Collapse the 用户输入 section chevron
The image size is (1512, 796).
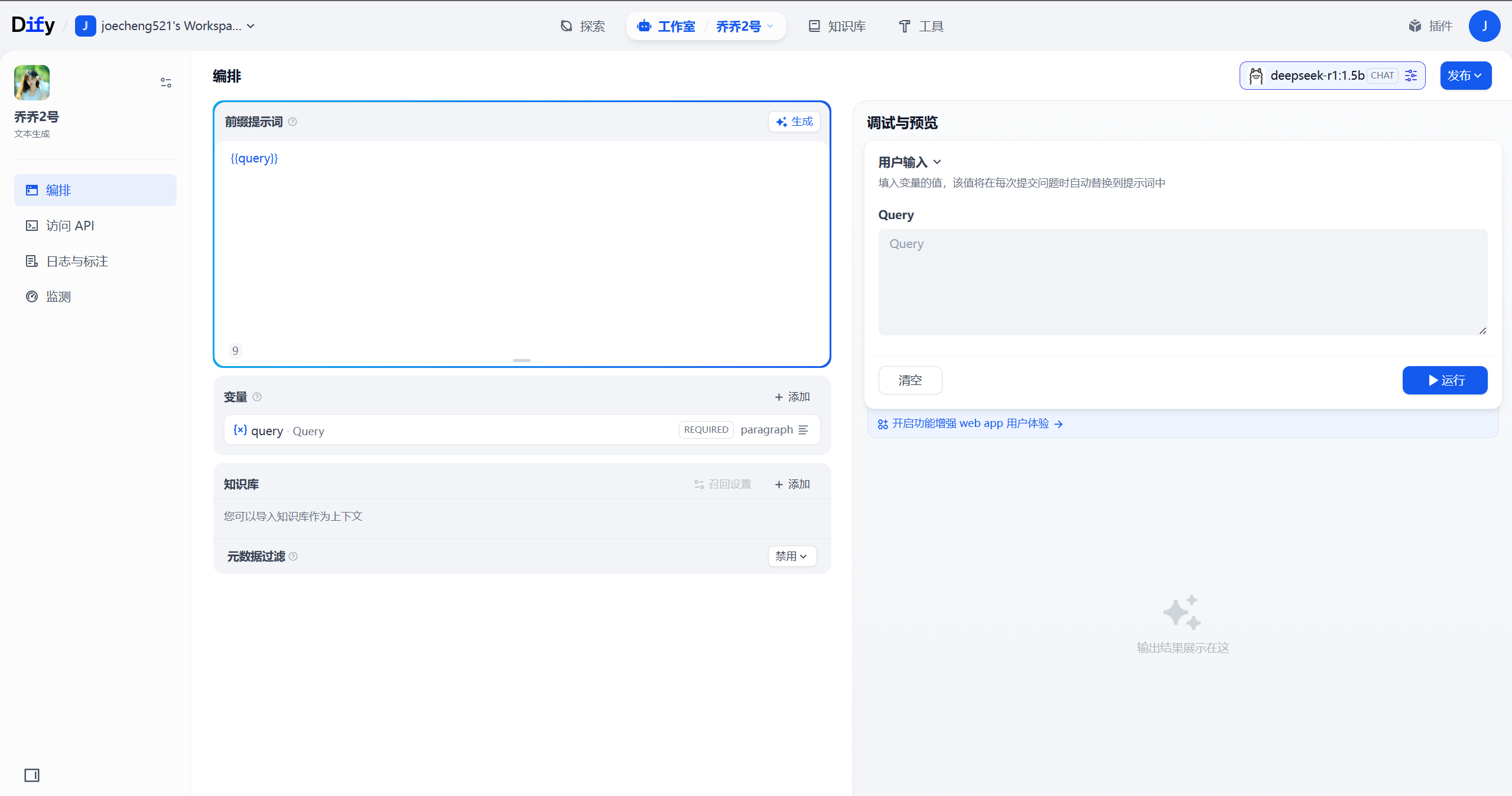tap(937, 162)
